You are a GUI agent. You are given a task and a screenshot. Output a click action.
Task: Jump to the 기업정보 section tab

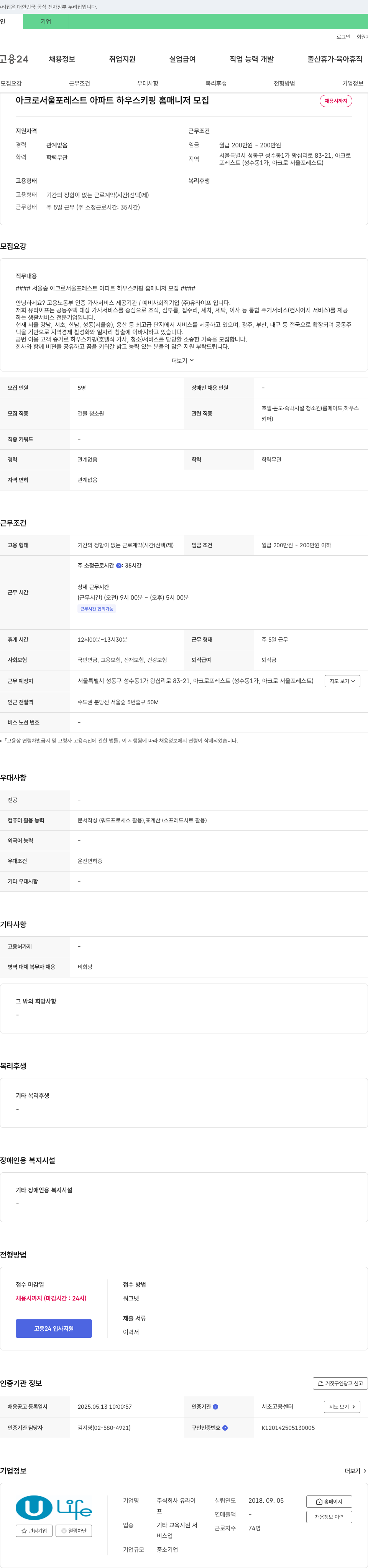click(x=353, y=83)
